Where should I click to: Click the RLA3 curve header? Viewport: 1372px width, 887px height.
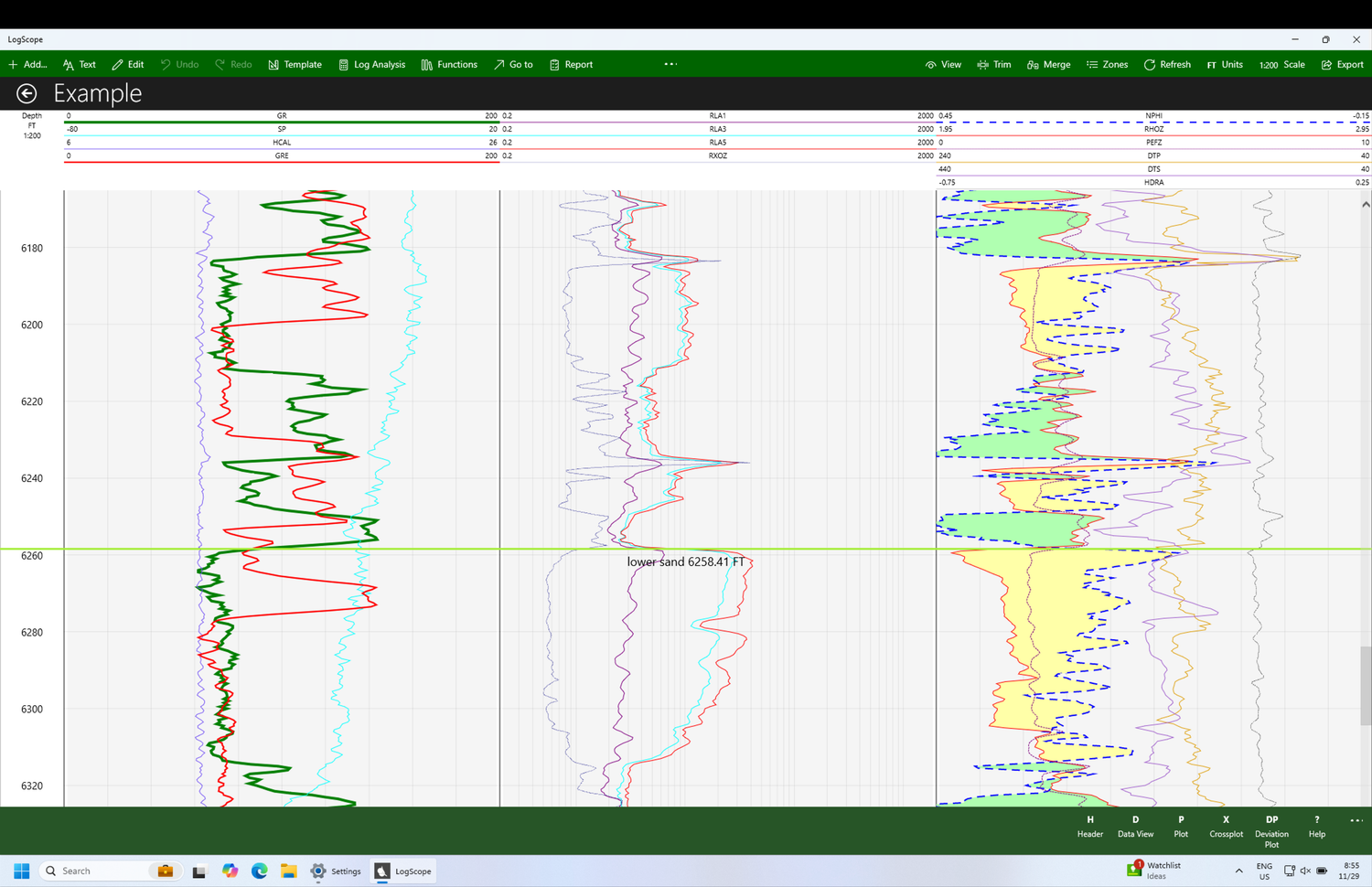(x=718, y=130)
